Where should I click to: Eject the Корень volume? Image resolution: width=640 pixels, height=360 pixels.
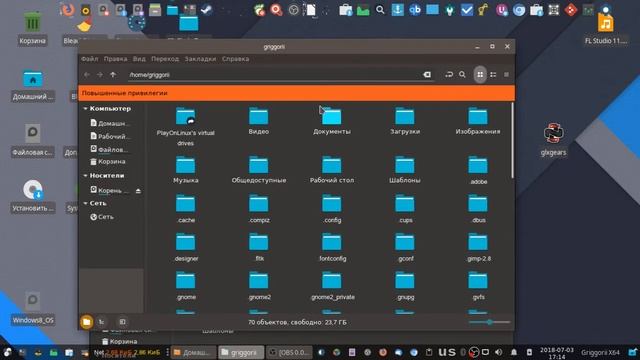[x=138, y=191]
